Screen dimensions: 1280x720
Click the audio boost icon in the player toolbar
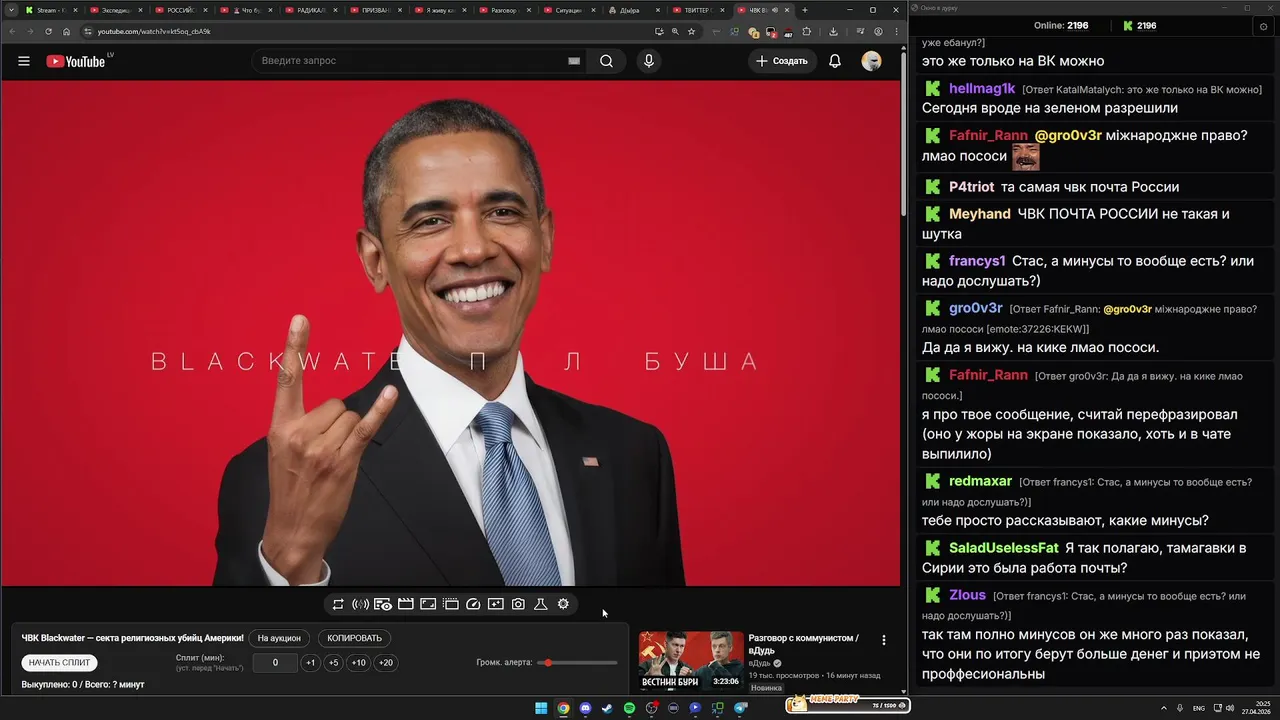pyautogui.click(x=360, y=604)
